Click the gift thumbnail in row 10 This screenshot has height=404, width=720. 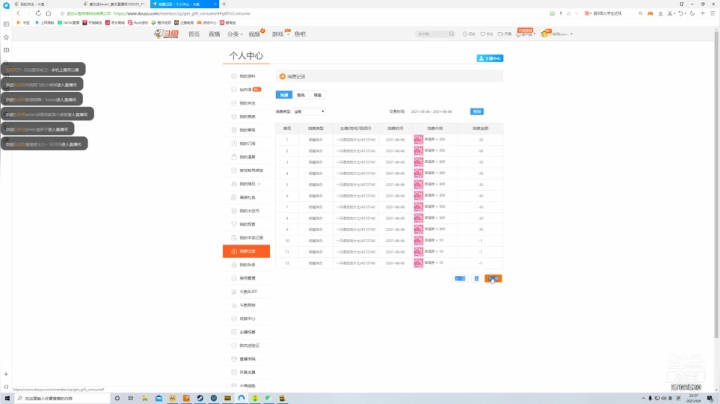click(418, 241)
